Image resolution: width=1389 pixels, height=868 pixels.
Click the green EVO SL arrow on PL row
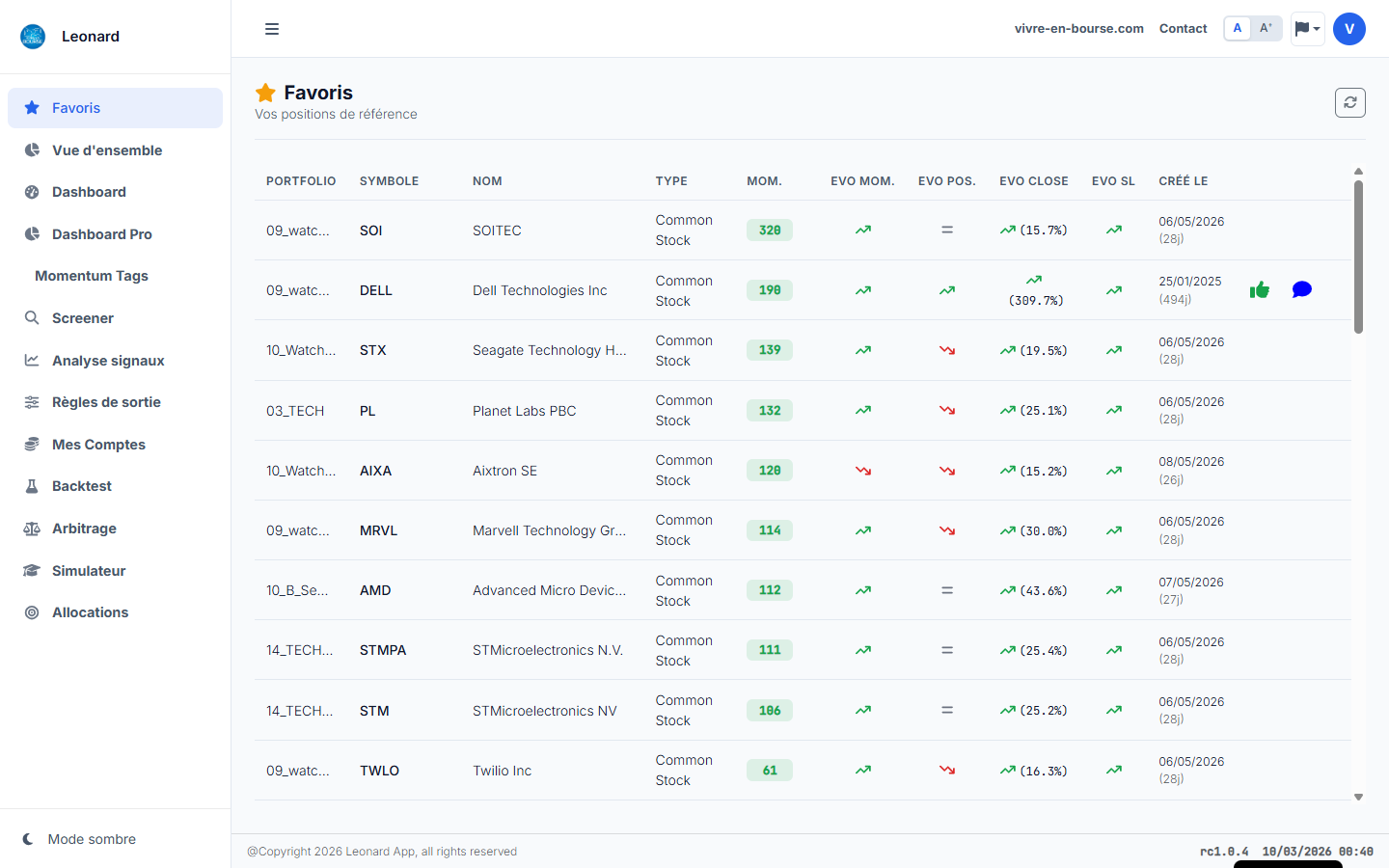tap(1114, 410)
